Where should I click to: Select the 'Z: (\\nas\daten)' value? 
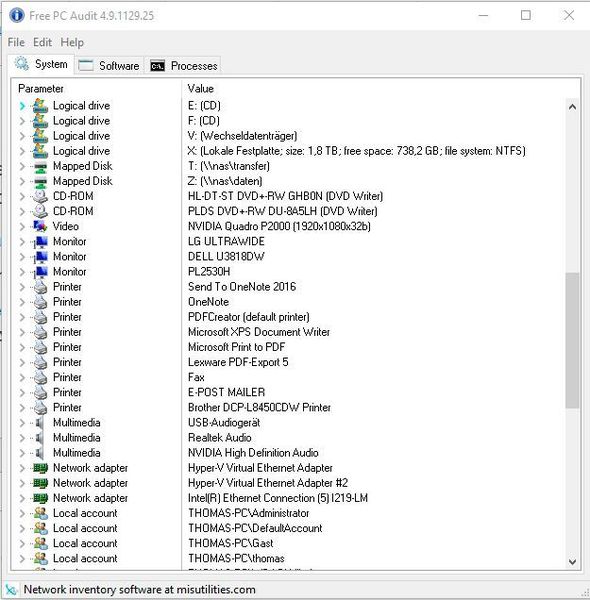coord(225,181)
